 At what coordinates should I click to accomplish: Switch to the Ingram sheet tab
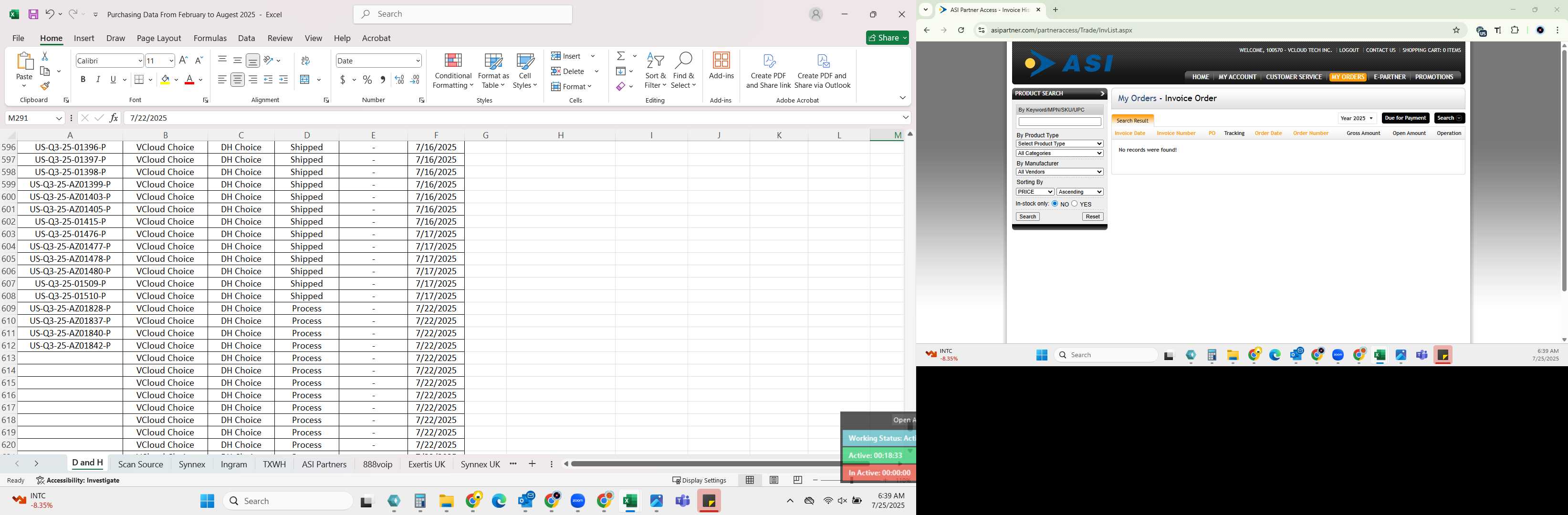coord(234,464)
